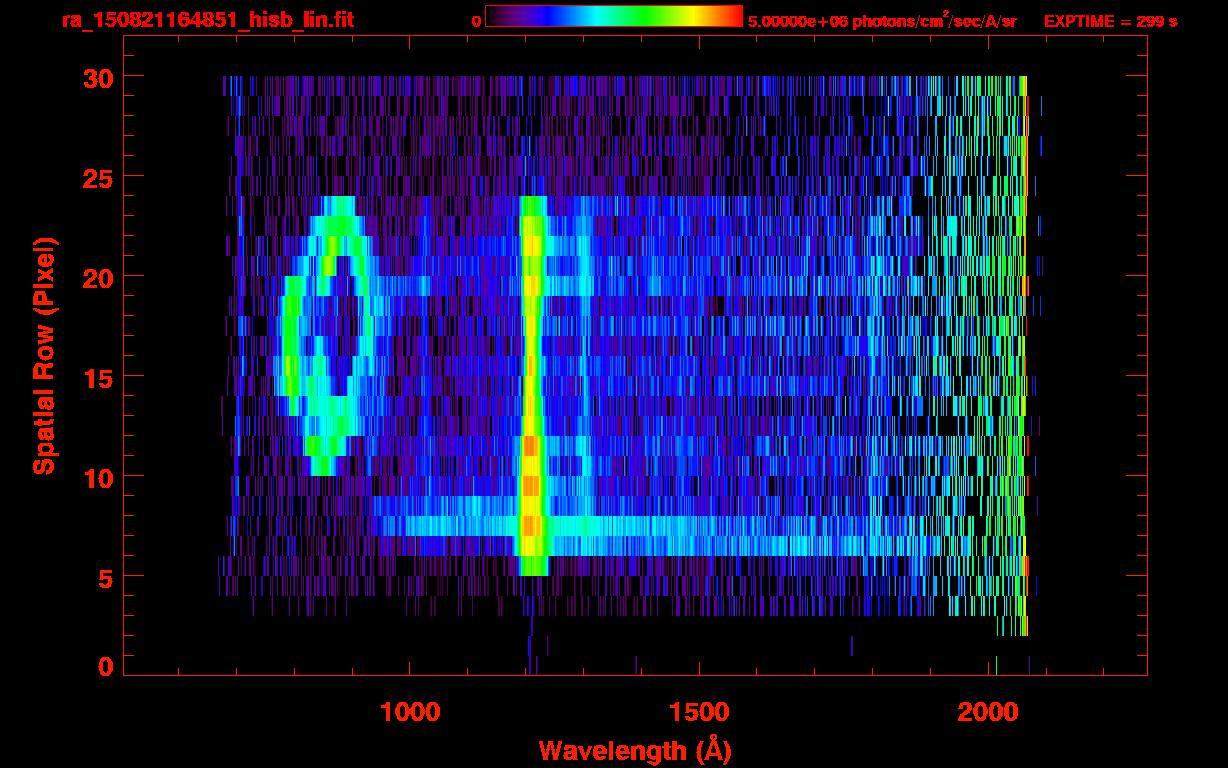Click the EXPTIME = 299 s label
This screenshot has height=768, width=1228.
[x=1110, y=21]
